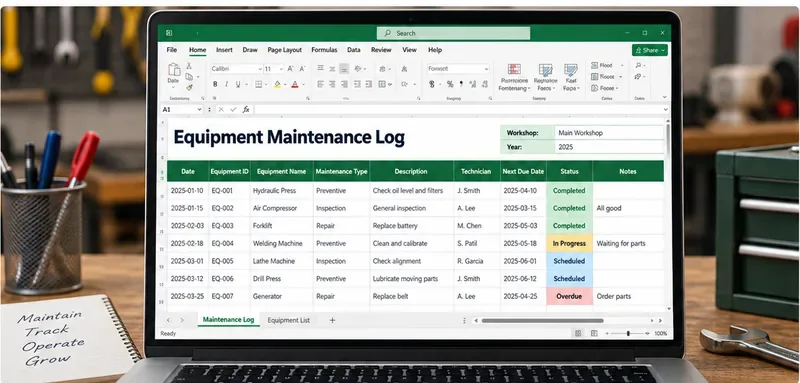The image size is (800, 383).
Task: Click the Borders icon
Action: pos(259,84)
